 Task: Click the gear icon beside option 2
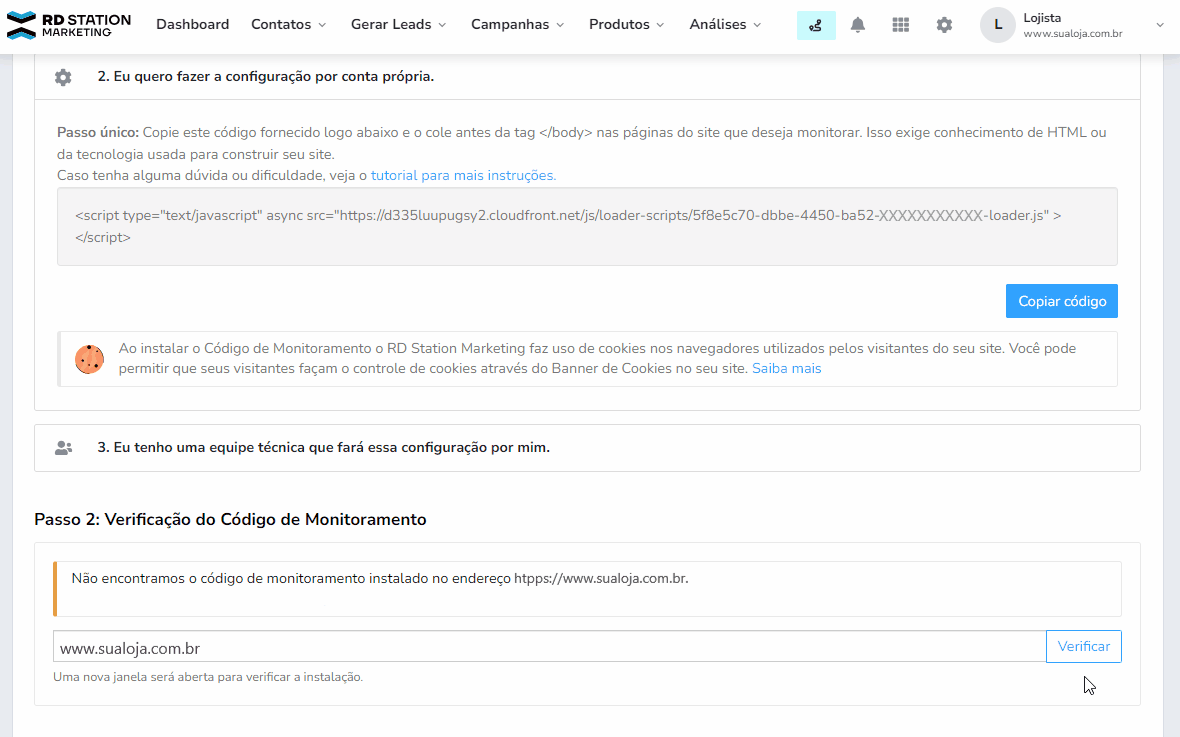(x=63, y=77)
